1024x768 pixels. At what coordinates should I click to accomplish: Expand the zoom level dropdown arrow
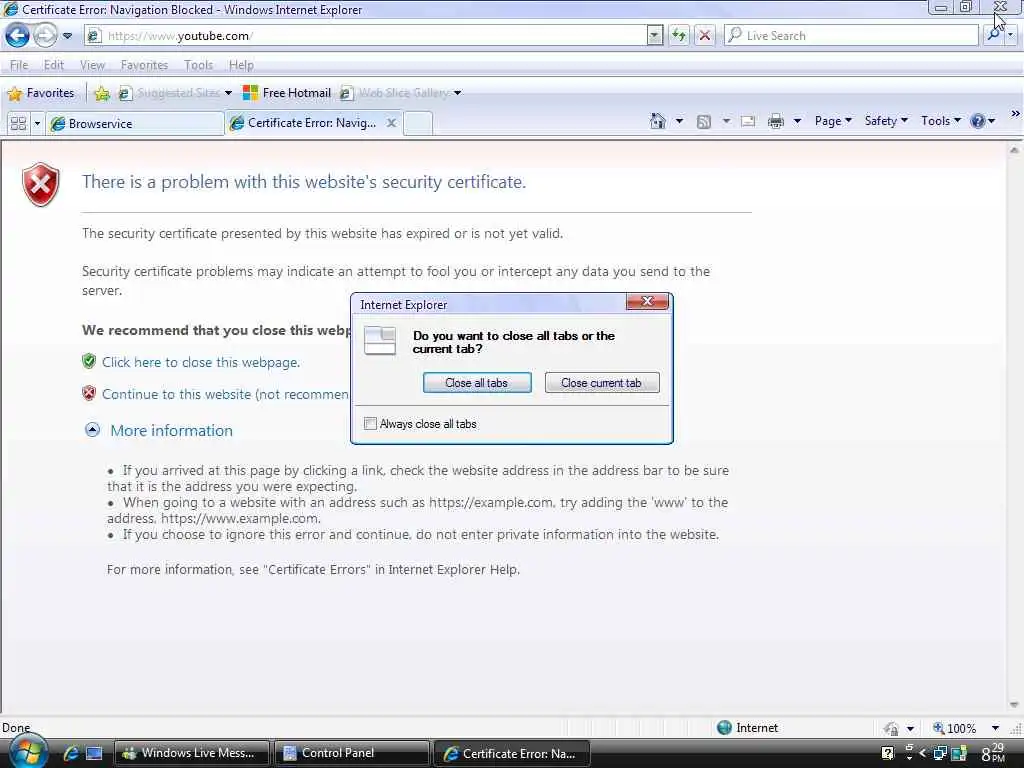[x=995, y=728]
